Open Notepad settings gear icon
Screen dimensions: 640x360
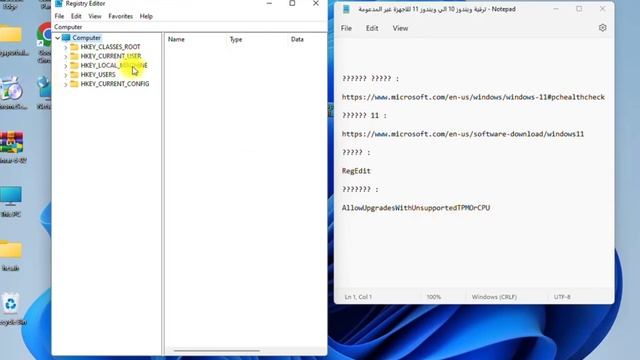tap(602, 28)
